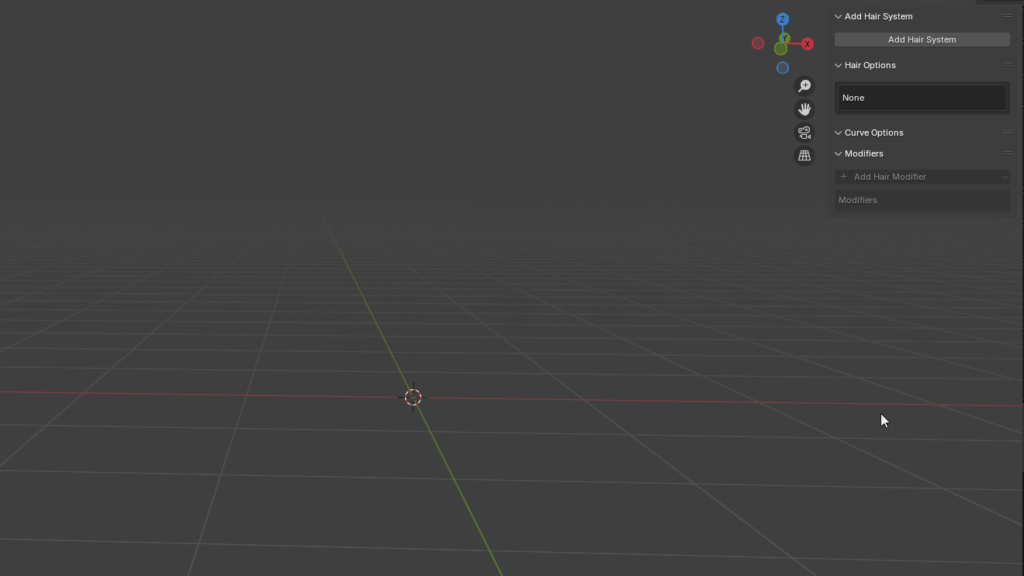Snap view to hollow blue negative Z circle
1024x576 pixels.
tap(782, 67)
